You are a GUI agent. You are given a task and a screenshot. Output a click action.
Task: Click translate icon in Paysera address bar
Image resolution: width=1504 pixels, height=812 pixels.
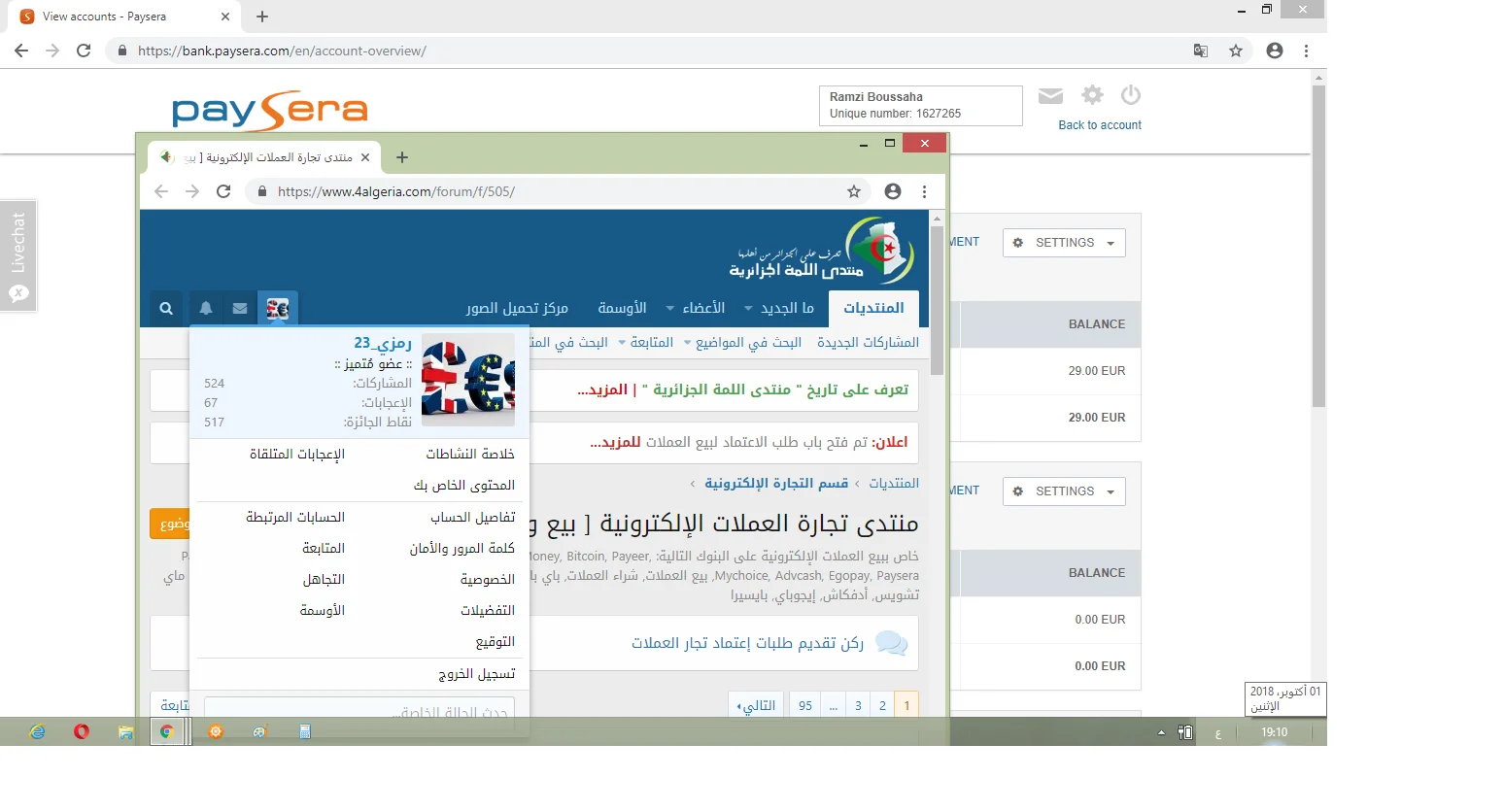pos(1201,51)
